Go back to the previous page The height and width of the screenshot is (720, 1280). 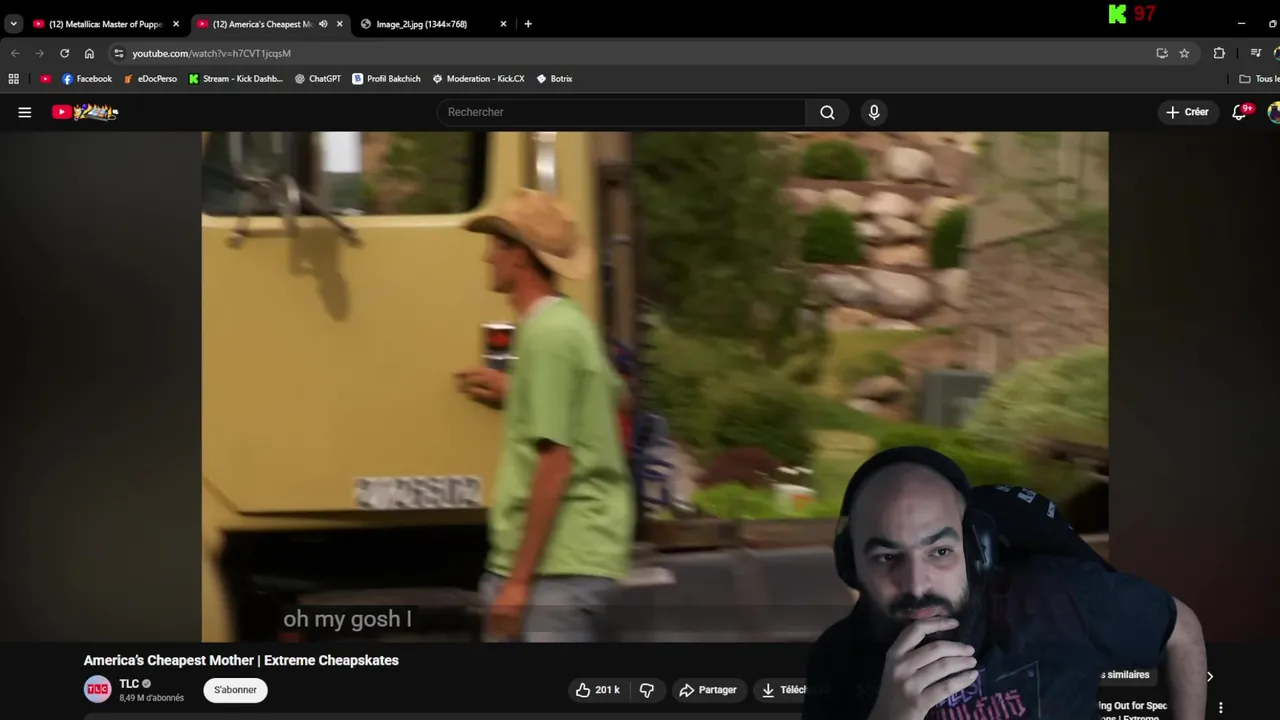point(15,53)
